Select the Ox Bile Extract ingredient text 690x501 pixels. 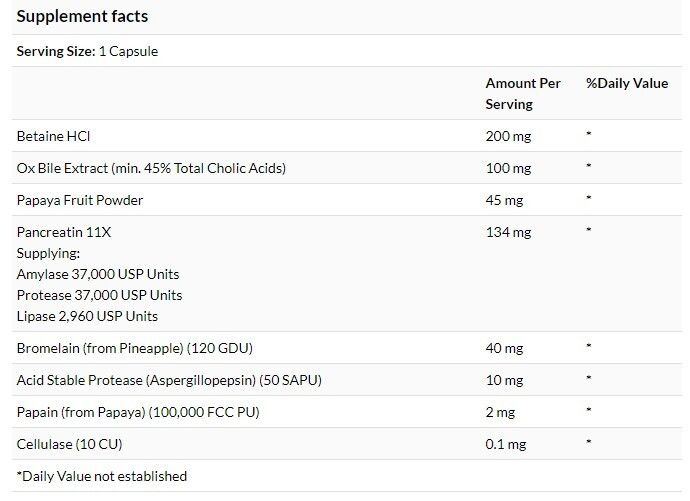point(151,168)
